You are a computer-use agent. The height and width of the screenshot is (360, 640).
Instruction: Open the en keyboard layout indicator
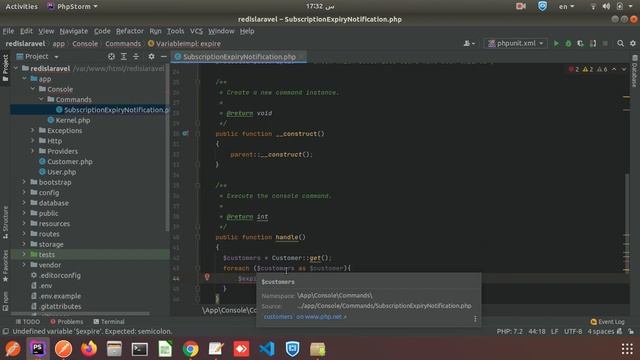[x=566, y=7]
